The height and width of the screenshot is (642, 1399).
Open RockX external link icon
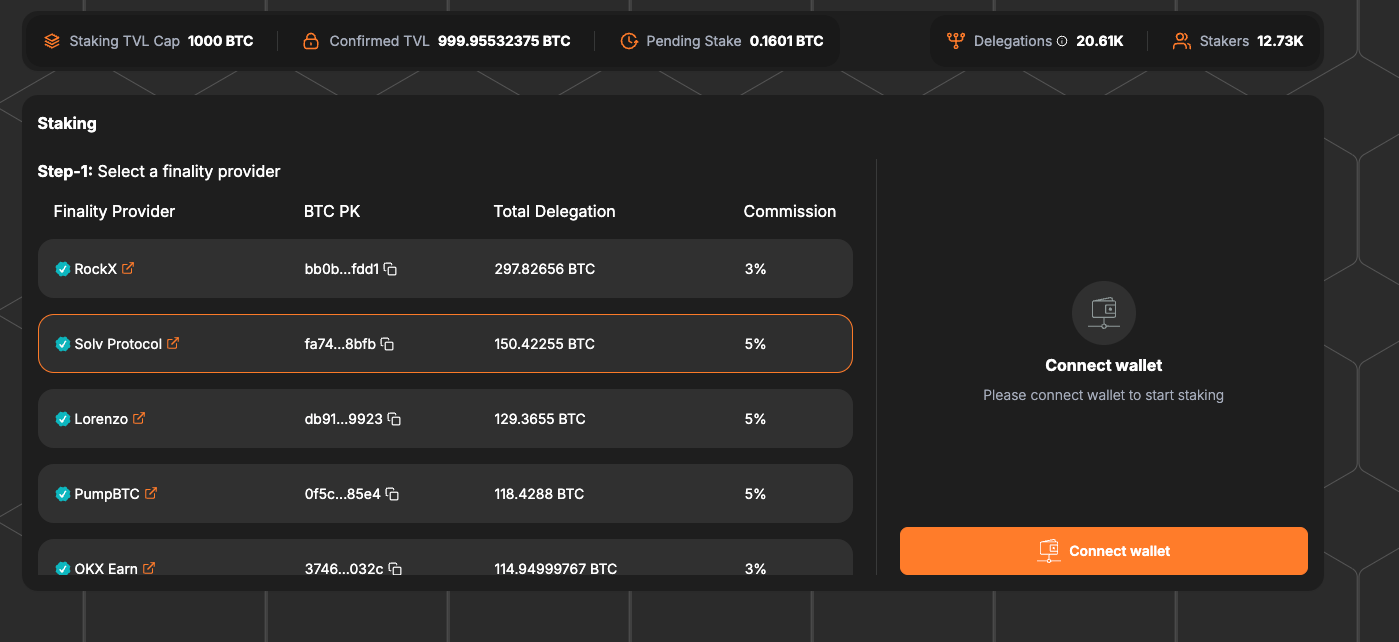coord(128,268)
